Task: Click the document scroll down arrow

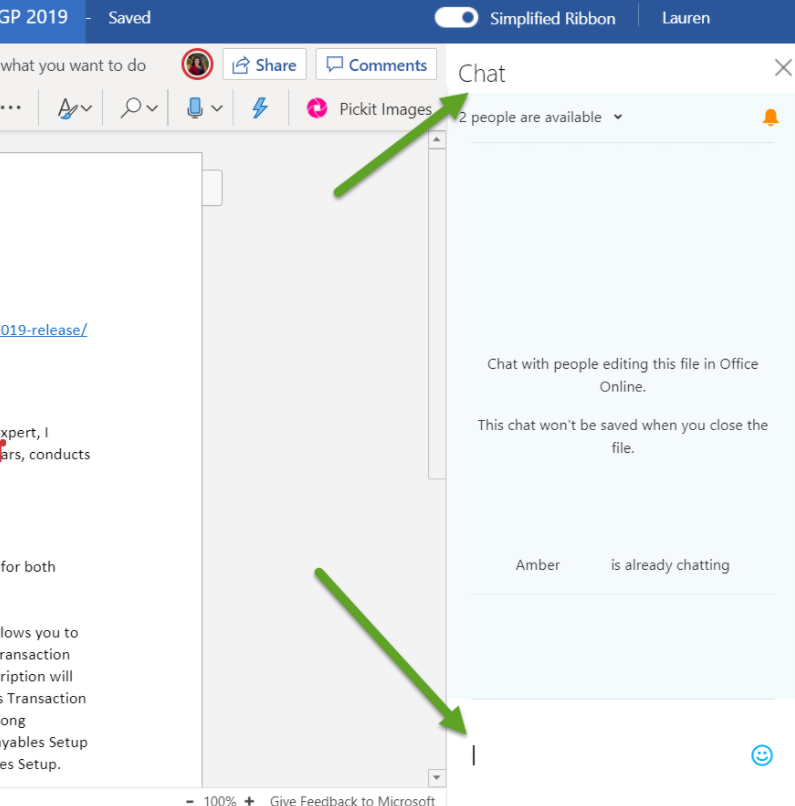Action: [x=436, y=777]
